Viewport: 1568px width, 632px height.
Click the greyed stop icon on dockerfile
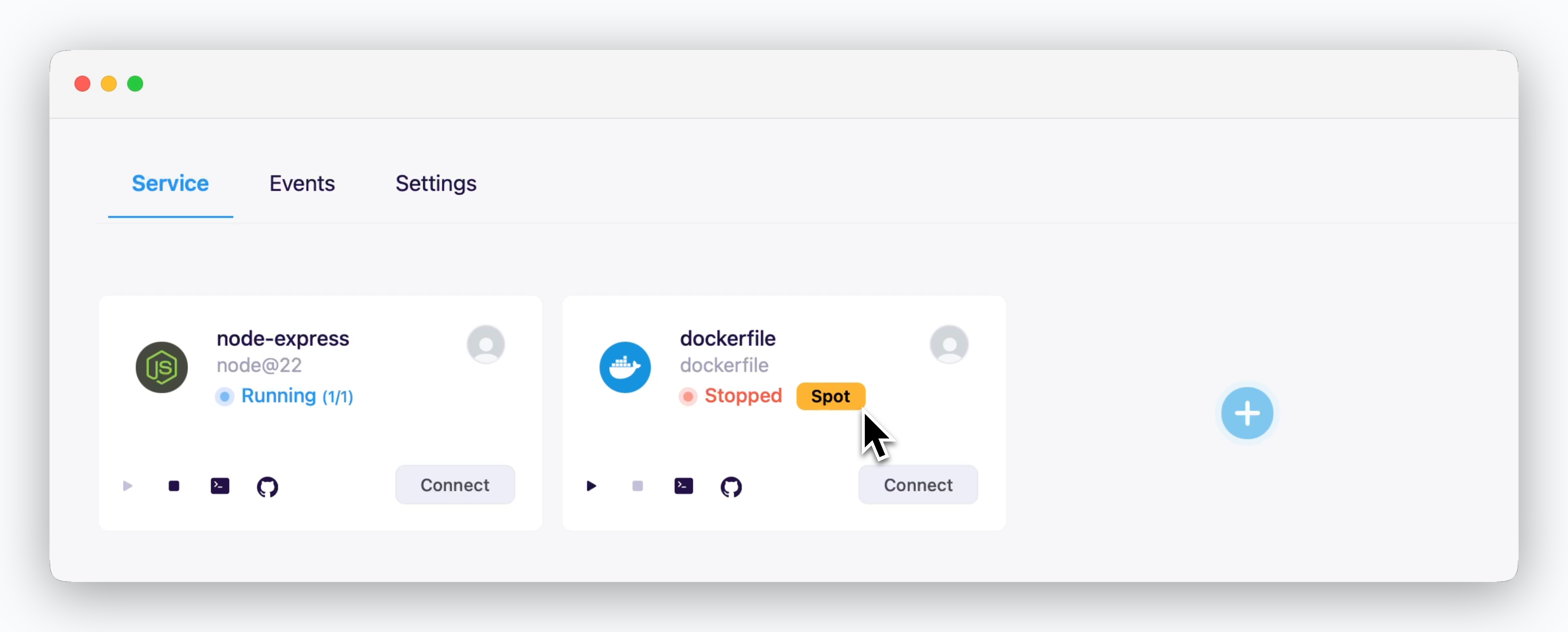pyautogui.click(x=637, y=485)
